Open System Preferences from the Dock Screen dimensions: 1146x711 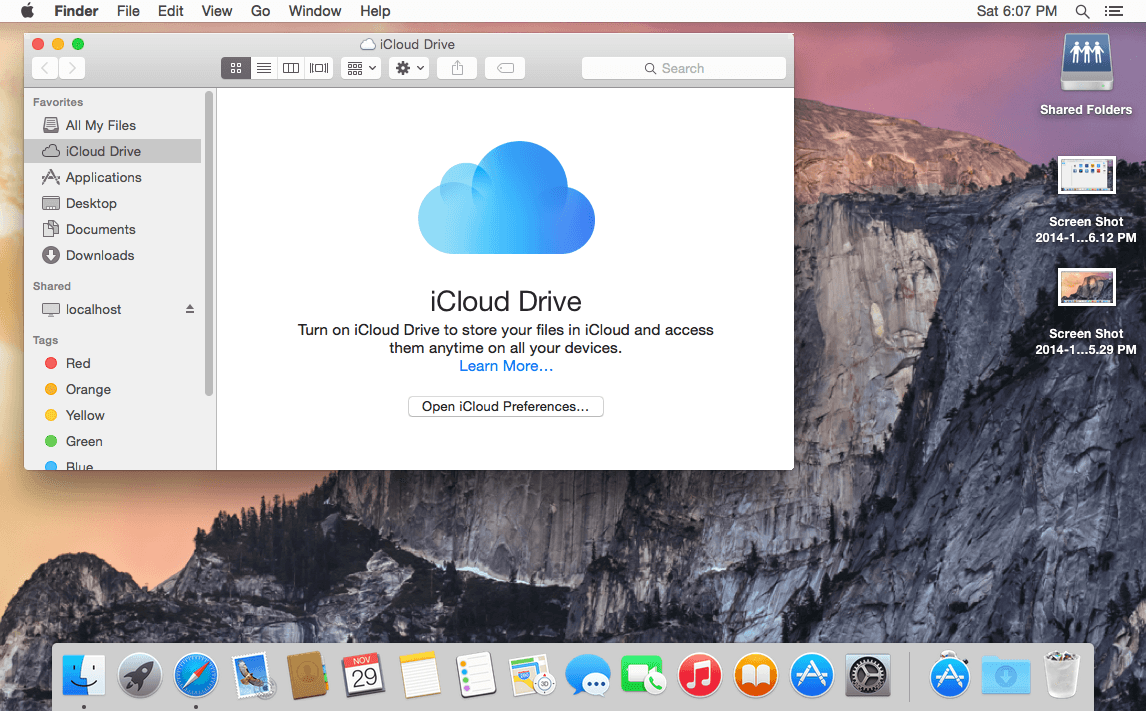click(868, 674)
